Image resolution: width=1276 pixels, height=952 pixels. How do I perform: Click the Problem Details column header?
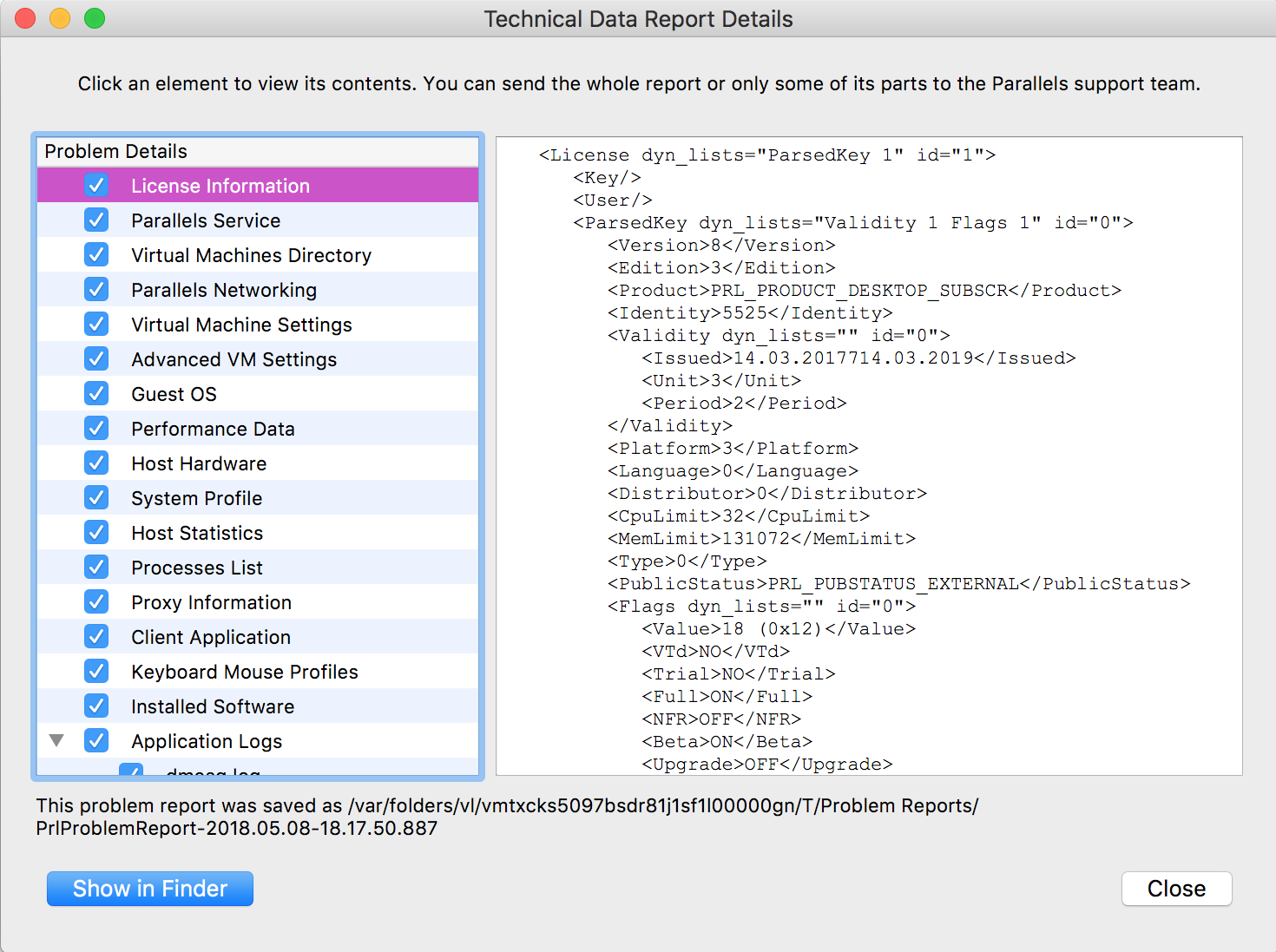[x=258, y=151]
